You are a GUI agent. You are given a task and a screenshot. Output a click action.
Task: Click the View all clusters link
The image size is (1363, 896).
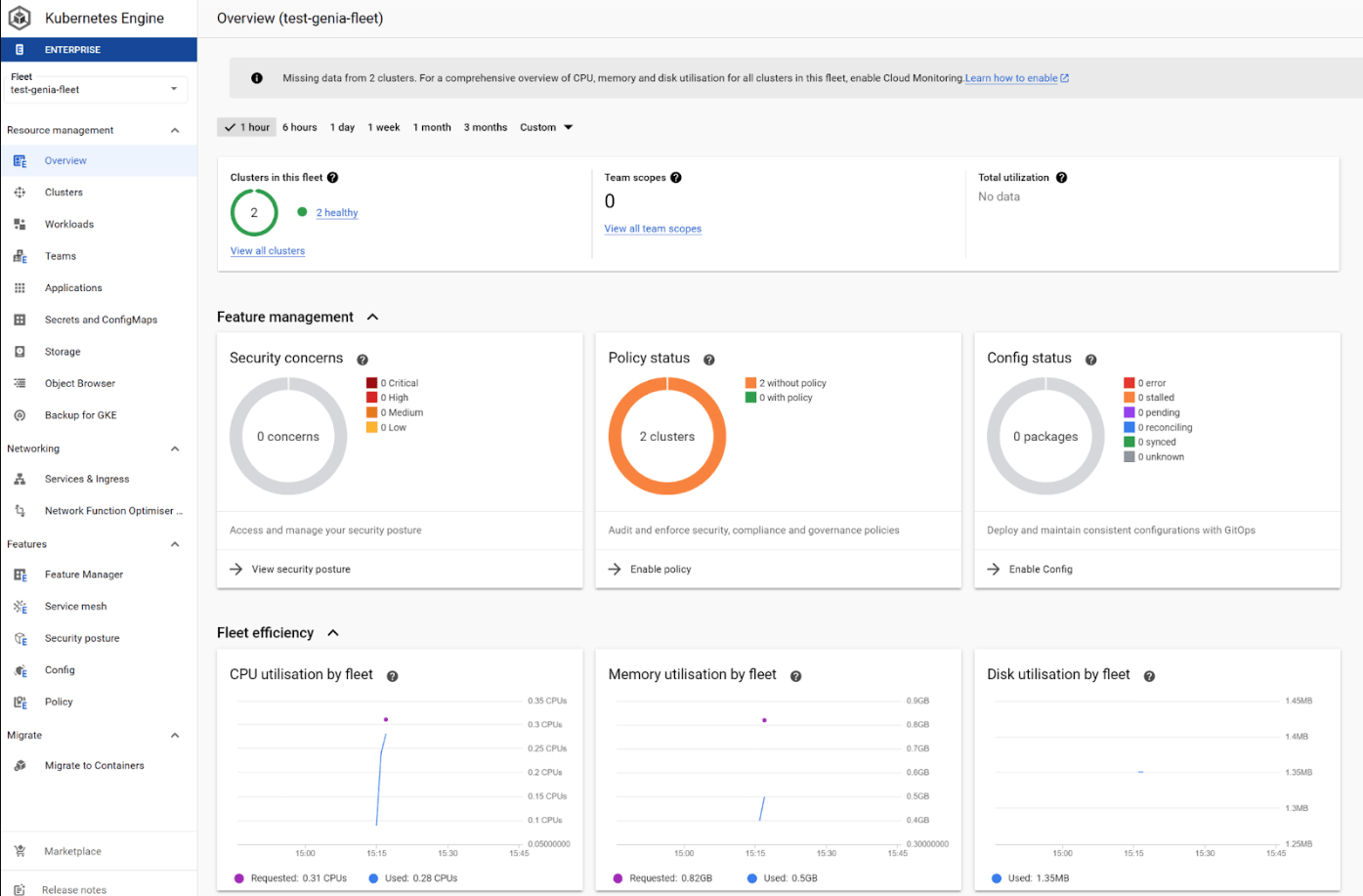tap(268, 251)
